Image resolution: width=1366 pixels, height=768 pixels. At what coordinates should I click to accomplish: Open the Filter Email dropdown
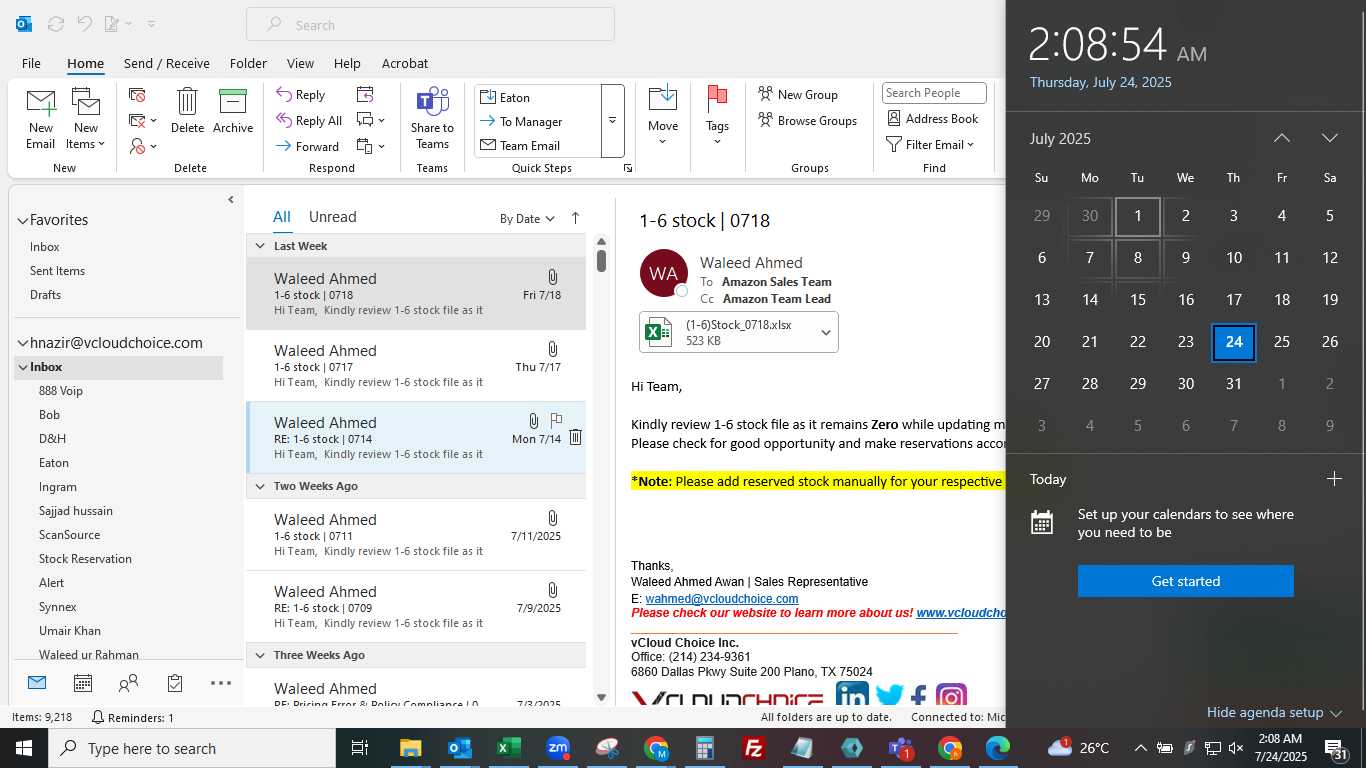[x=930, y=144]
